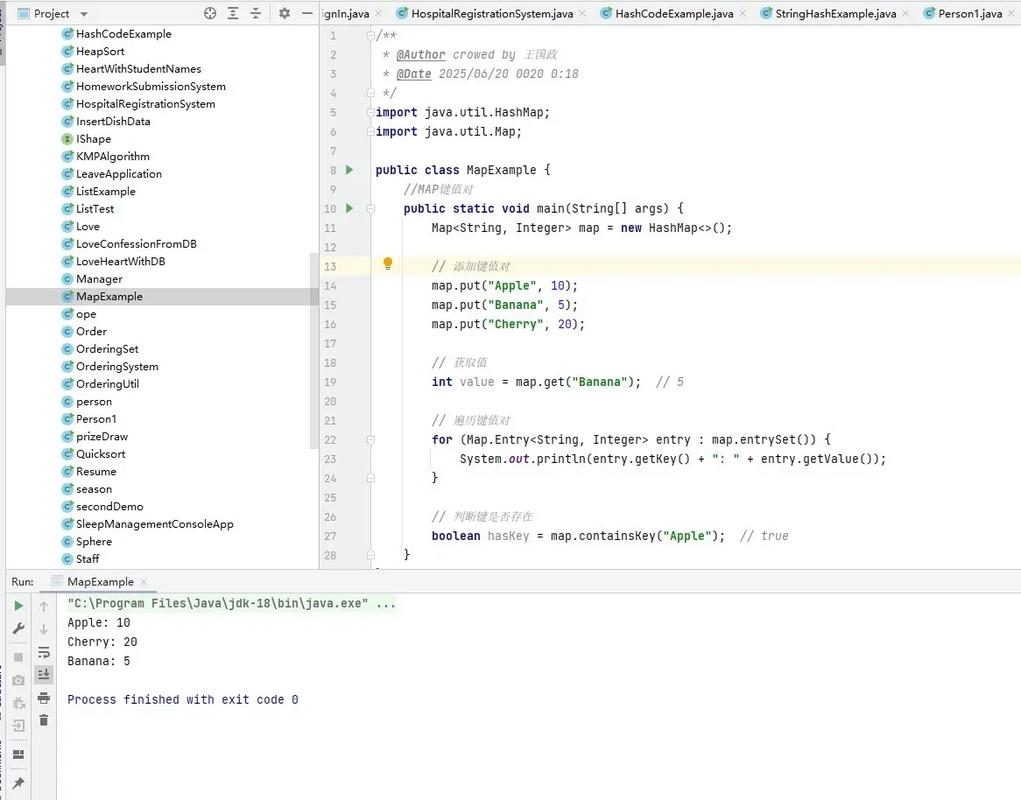Select HashCodeExample in project tree
The width and height of the screenshot is (1021, 800).
(x=124, y=34)
